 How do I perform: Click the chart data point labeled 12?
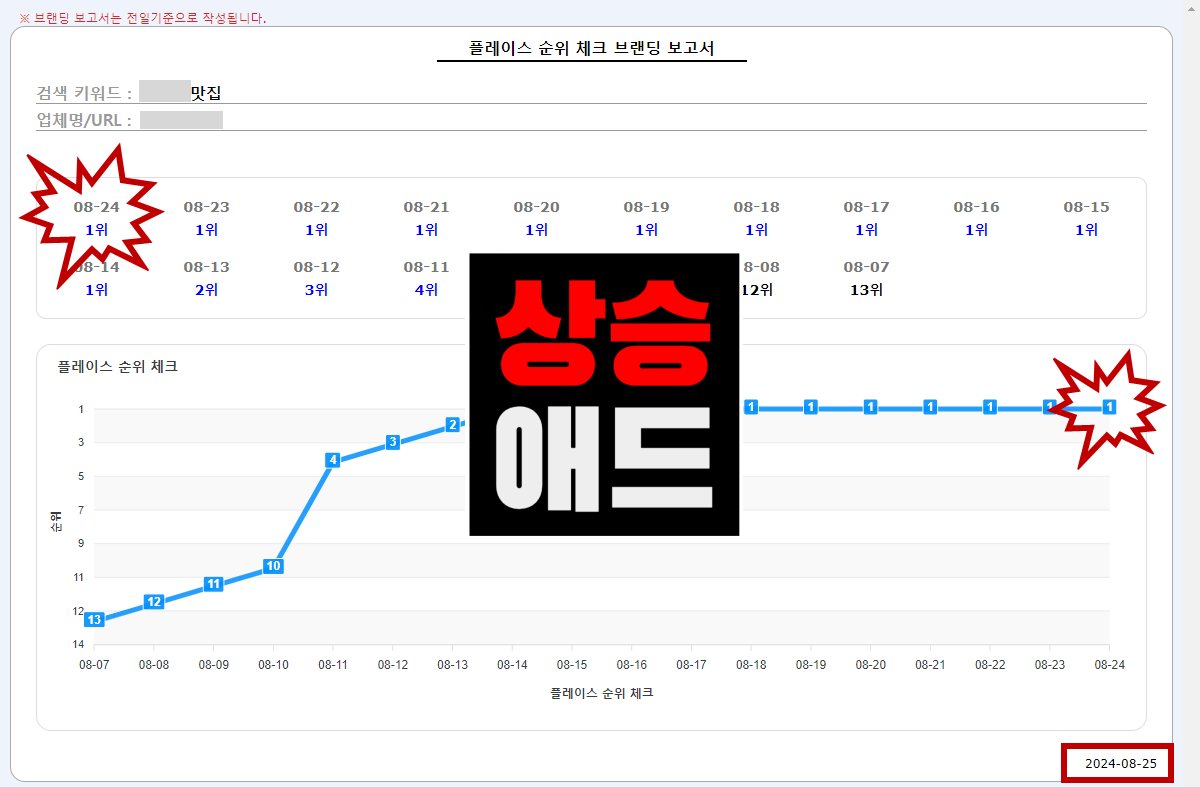coord(153,602)
